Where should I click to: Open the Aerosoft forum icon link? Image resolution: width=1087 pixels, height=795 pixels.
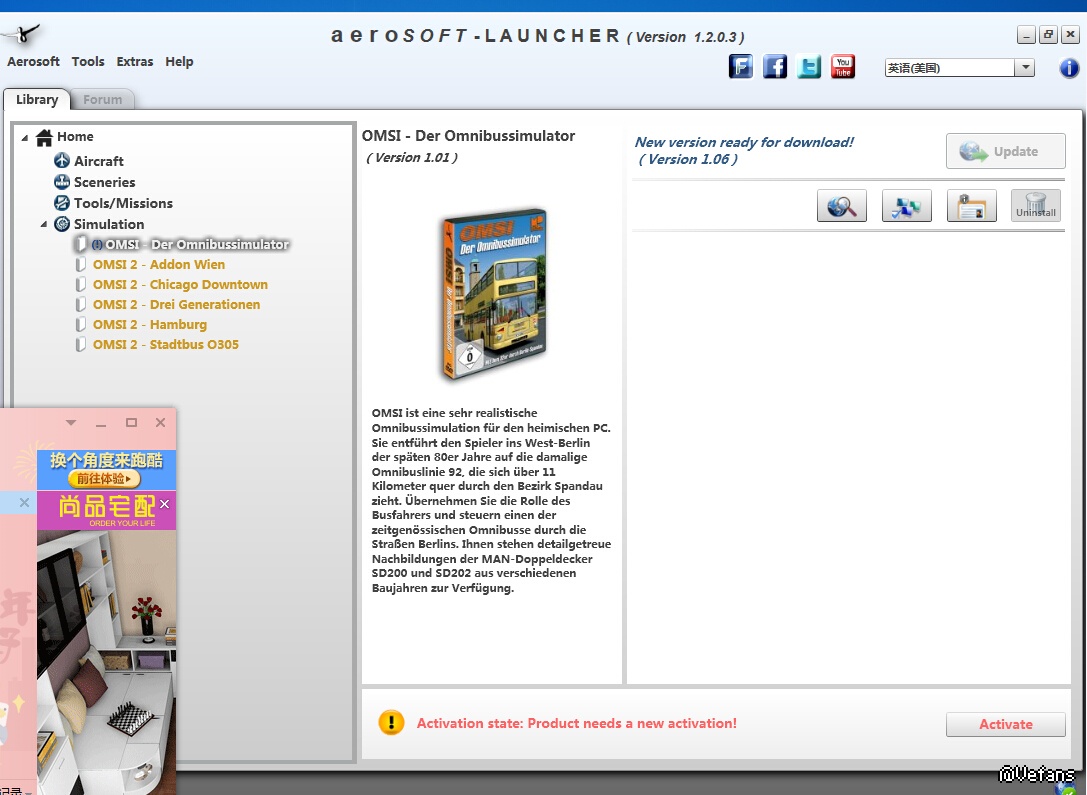click(x=740, y=67)
